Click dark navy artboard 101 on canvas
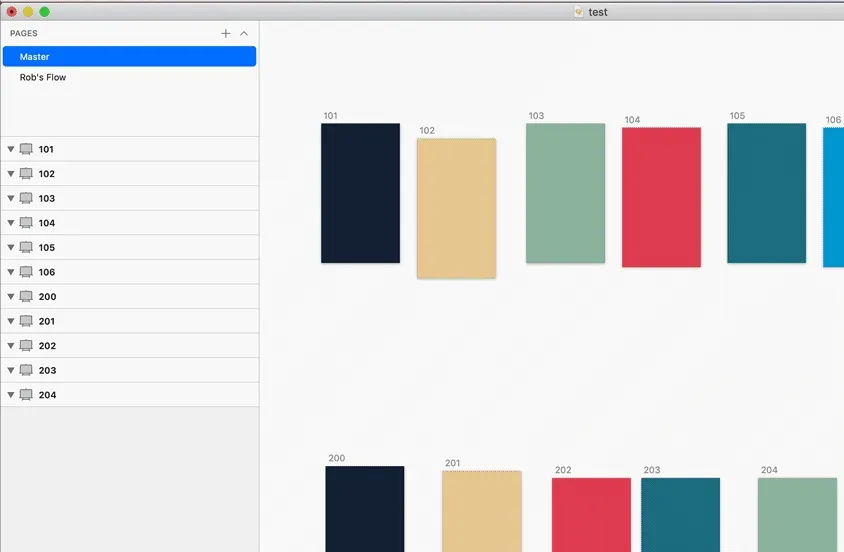Screen dimensions: 844x552 361,193
